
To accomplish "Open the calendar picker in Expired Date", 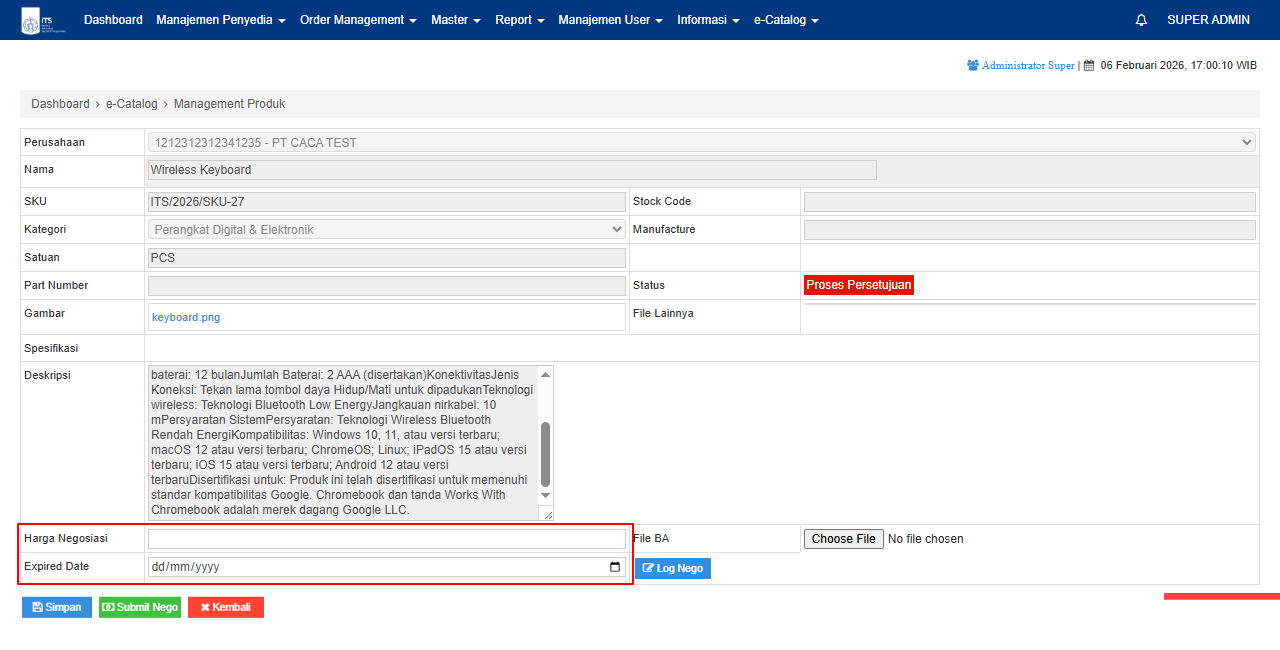I will 614,567.
